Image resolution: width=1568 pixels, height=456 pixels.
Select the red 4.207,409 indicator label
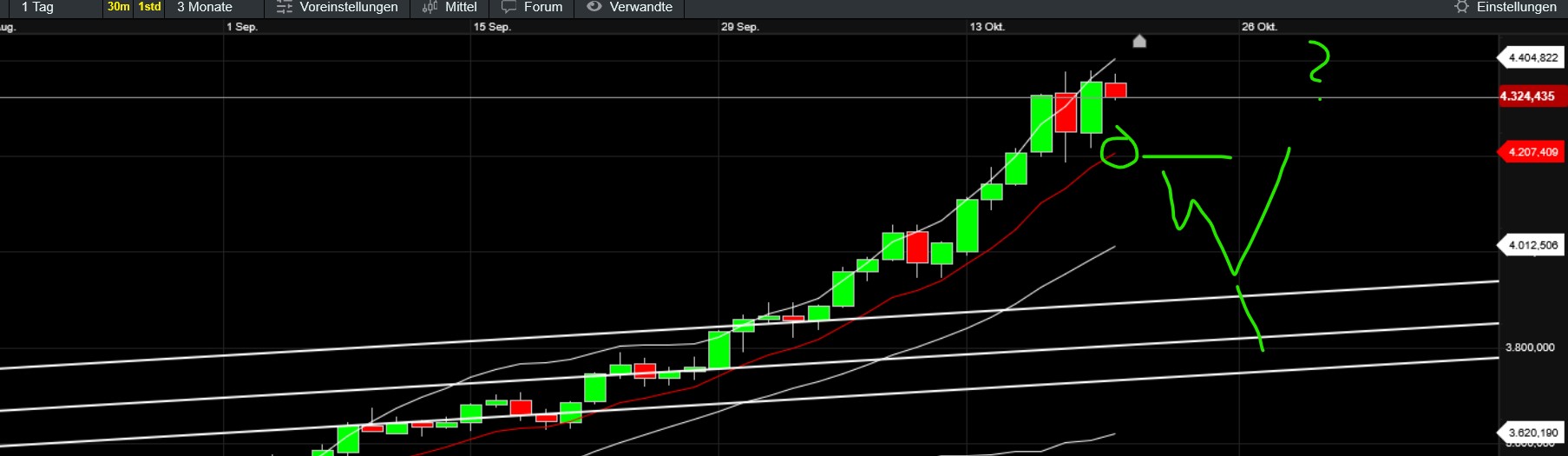pyautogui.click(x=1530, y=152)
